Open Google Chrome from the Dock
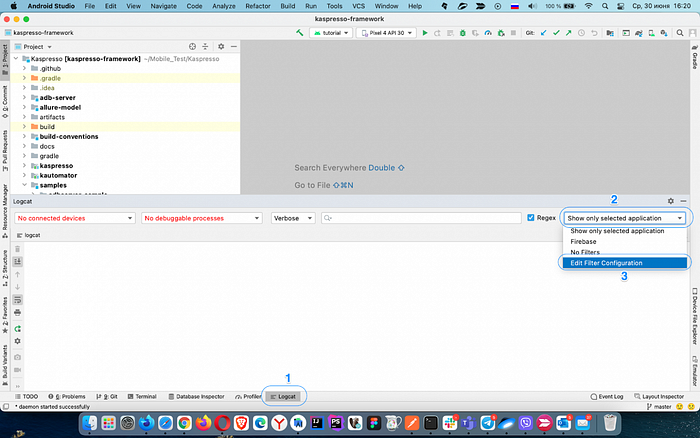 (184, 423)
